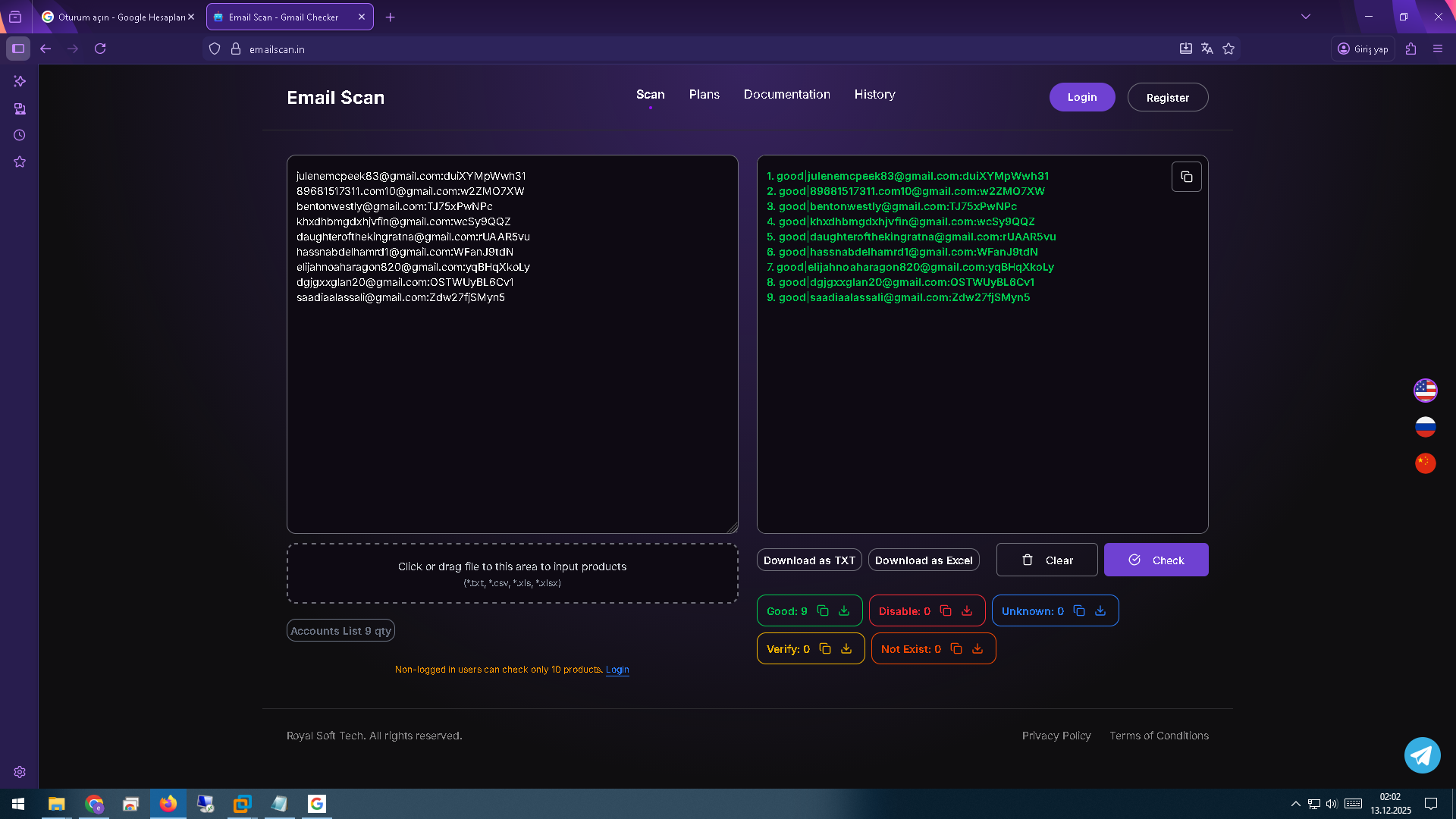Follow the Login link under the notice
The height and width of the screenshot is (819, 1456).
pyautogui.click(x=617, y=670)
